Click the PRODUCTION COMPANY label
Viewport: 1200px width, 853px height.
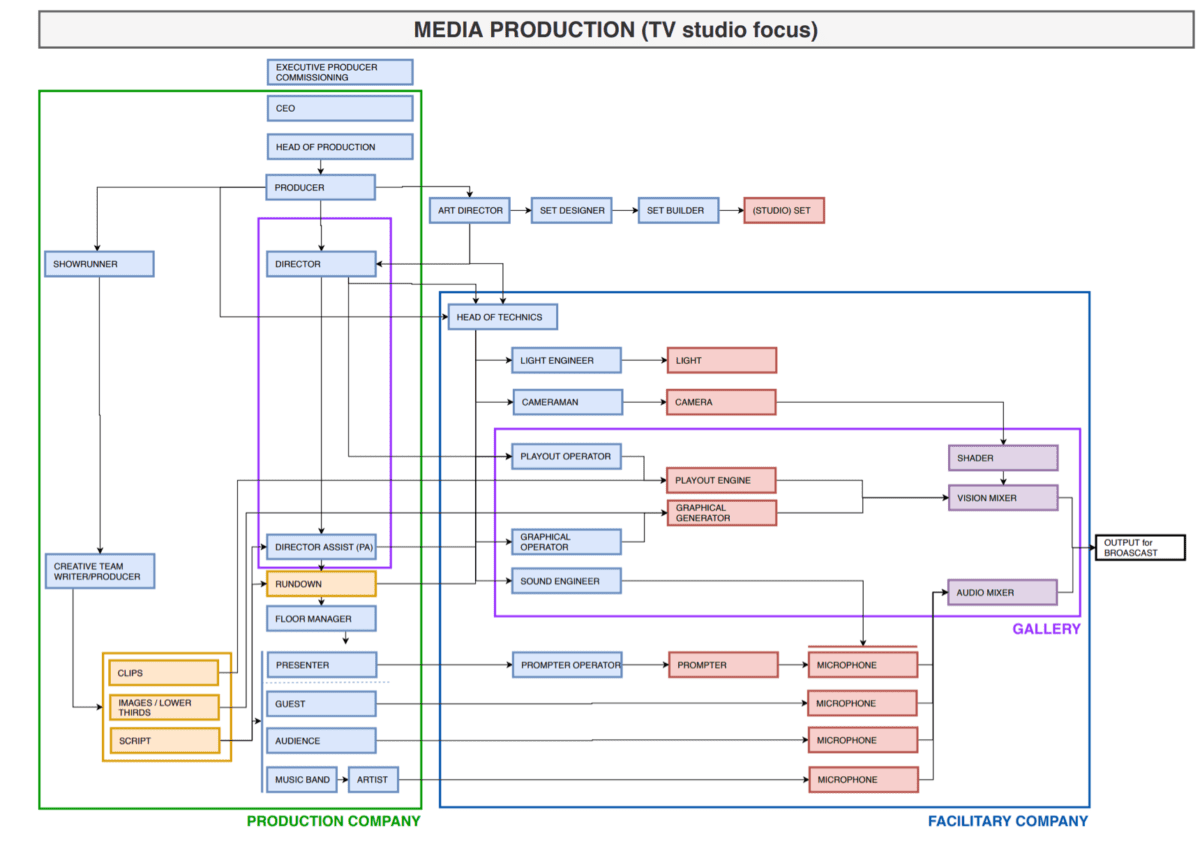332,821
